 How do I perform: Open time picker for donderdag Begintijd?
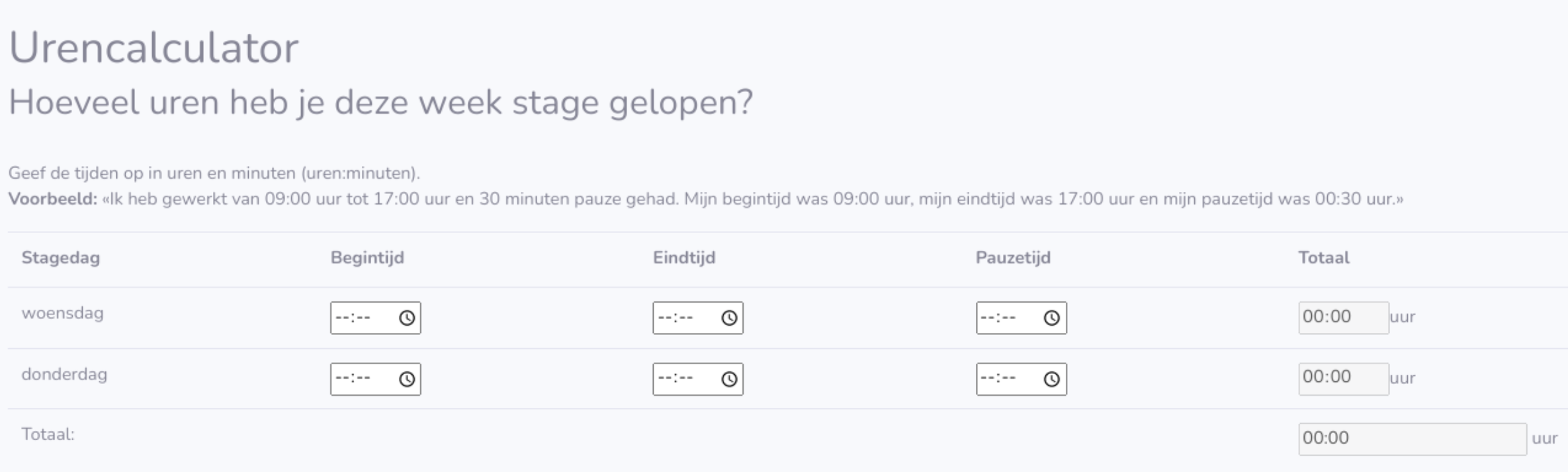pyautogui.click(x=406, y=379)
